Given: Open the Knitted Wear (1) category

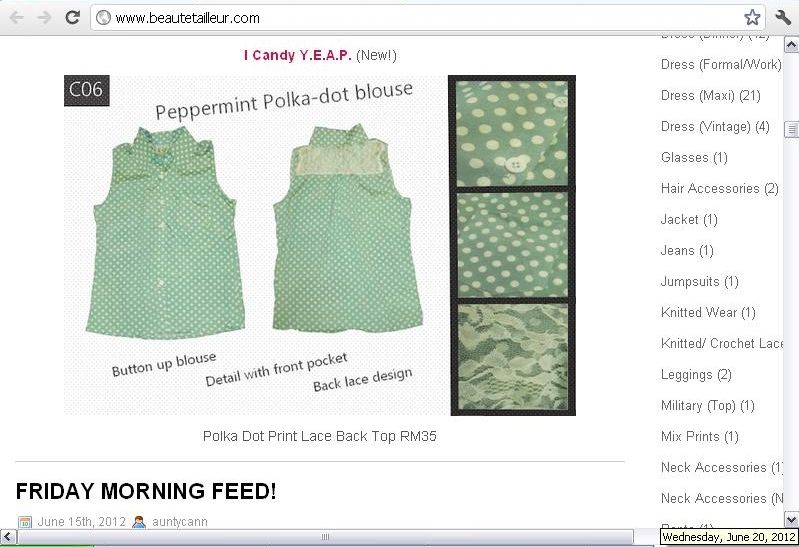Looking at the screenshot, I should 708,312.
